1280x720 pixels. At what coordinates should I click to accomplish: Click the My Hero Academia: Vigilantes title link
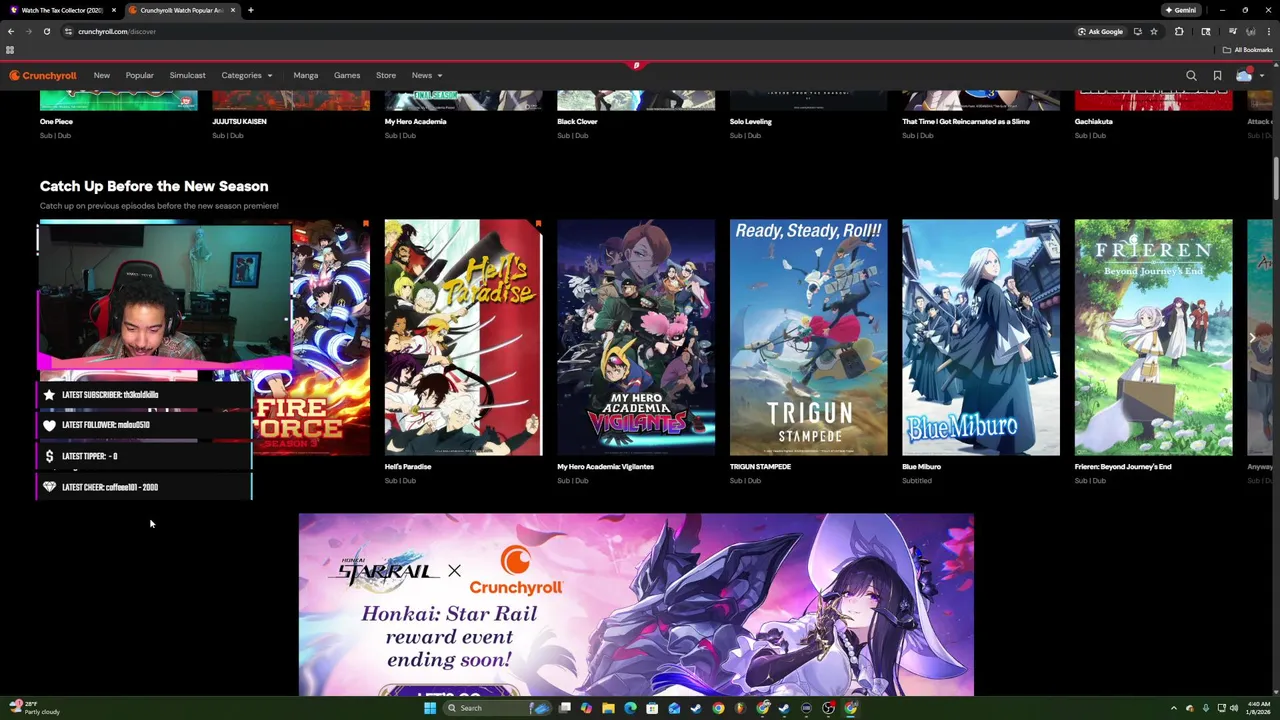tap(605, 467)
